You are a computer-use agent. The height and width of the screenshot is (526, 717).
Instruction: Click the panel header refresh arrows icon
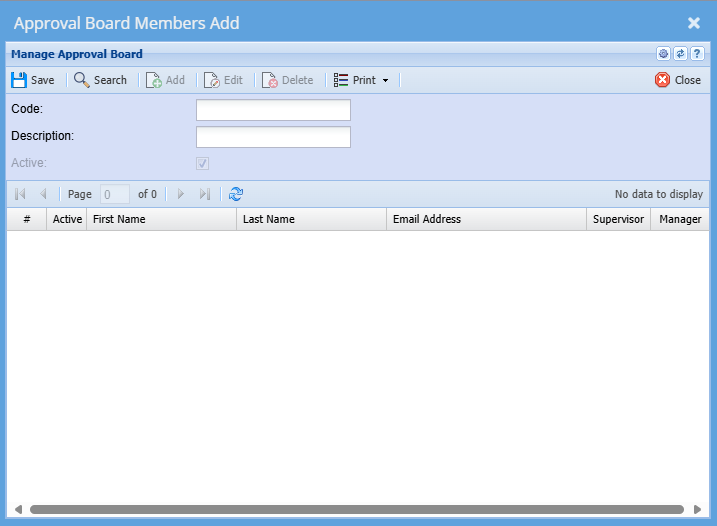click(680, 54)
